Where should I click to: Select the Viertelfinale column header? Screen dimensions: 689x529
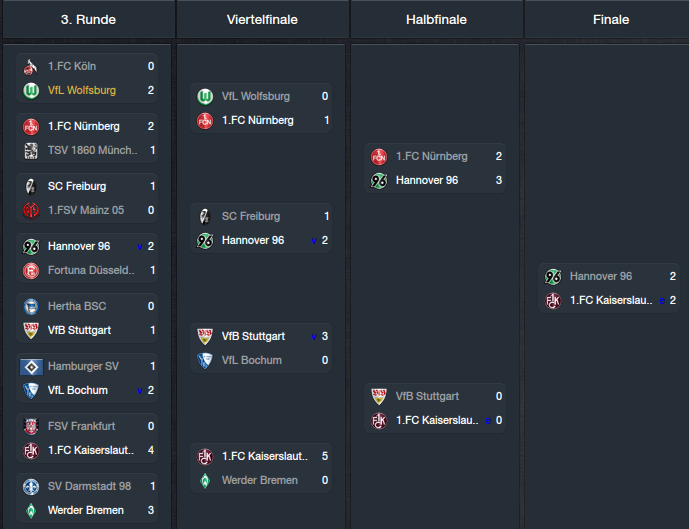click(262, 19)
